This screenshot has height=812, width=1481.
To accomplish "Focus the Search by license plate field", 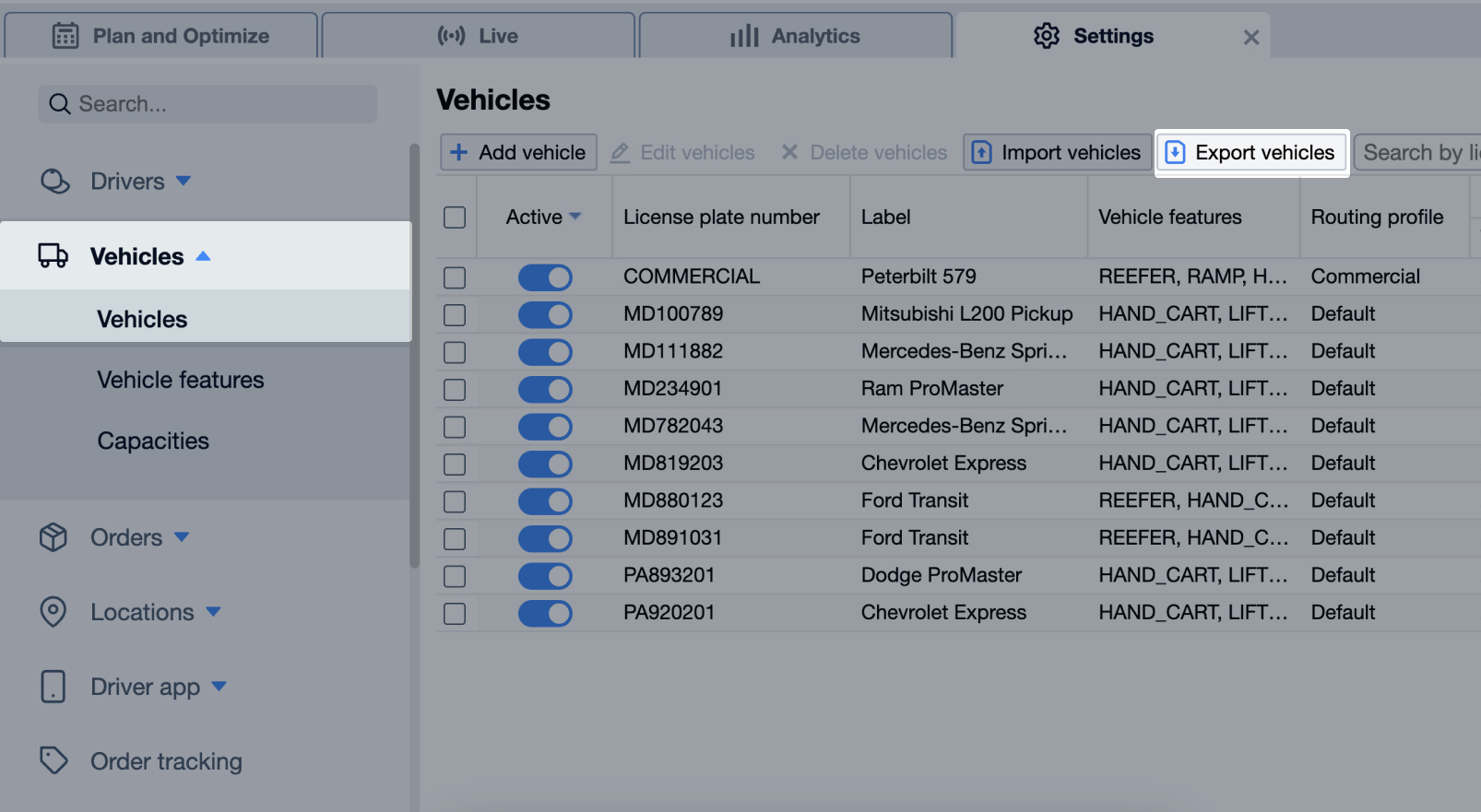I will coord(1417,152).
